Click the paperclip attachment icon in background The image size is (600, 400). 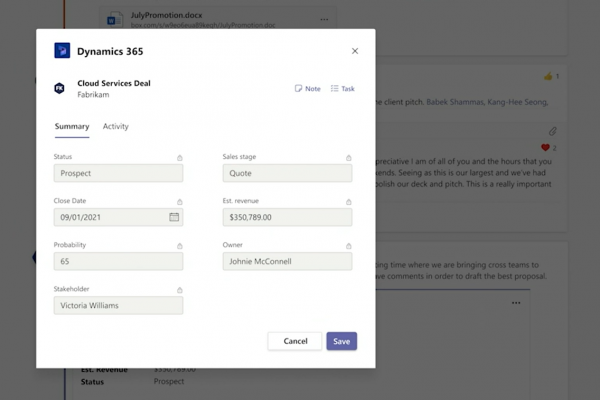pos(552,131)
